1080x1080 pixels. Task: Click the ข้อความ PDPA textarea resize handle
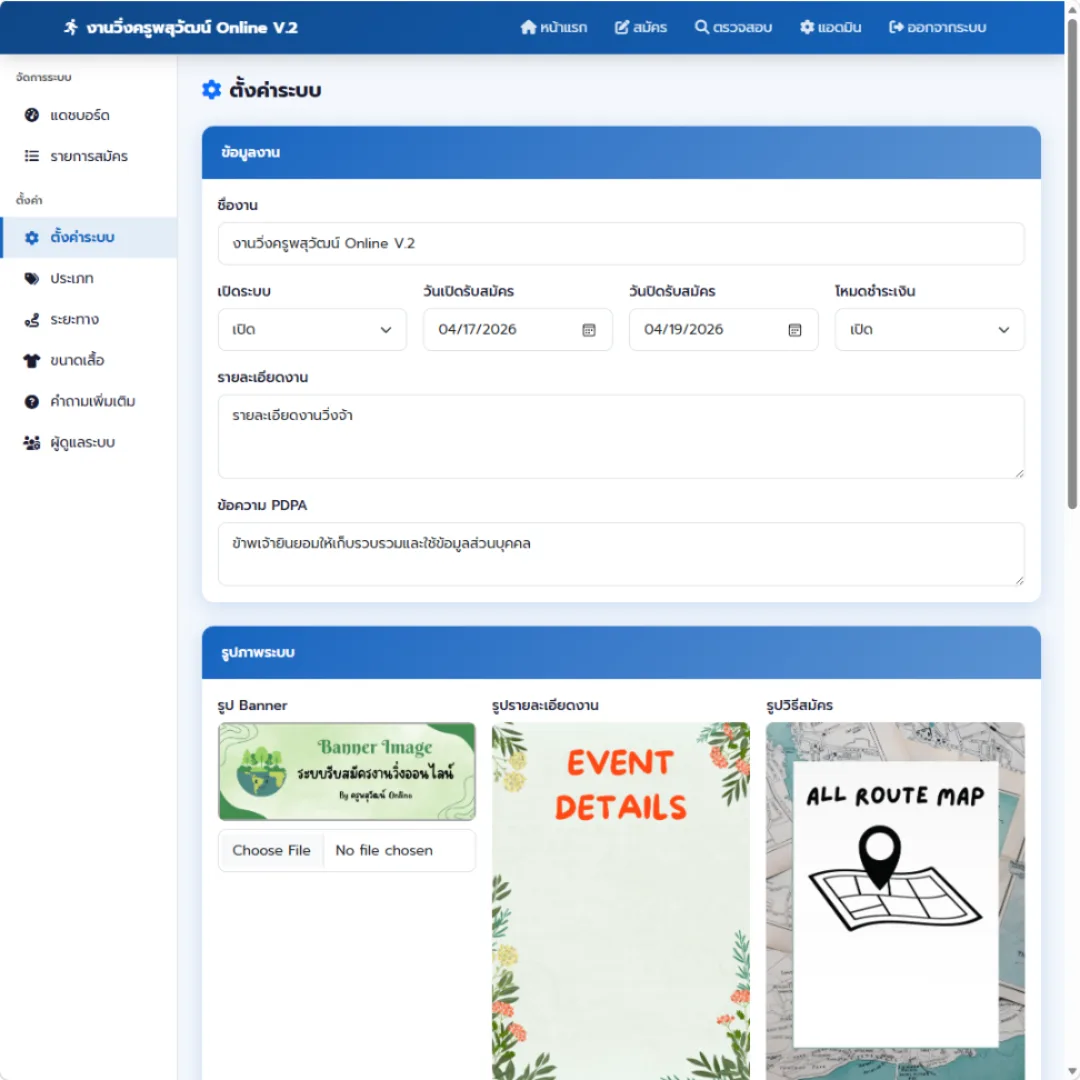(x=1019, y=581)
